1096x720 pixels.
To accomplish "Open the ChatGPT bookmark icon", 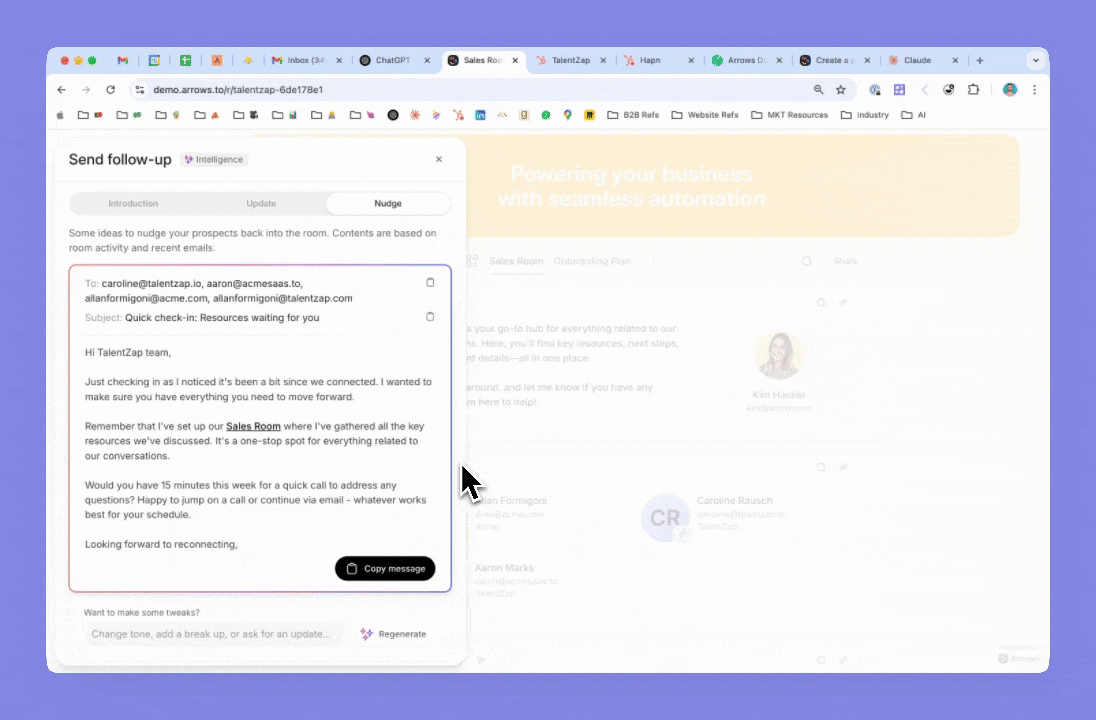I will coord(393,115).
